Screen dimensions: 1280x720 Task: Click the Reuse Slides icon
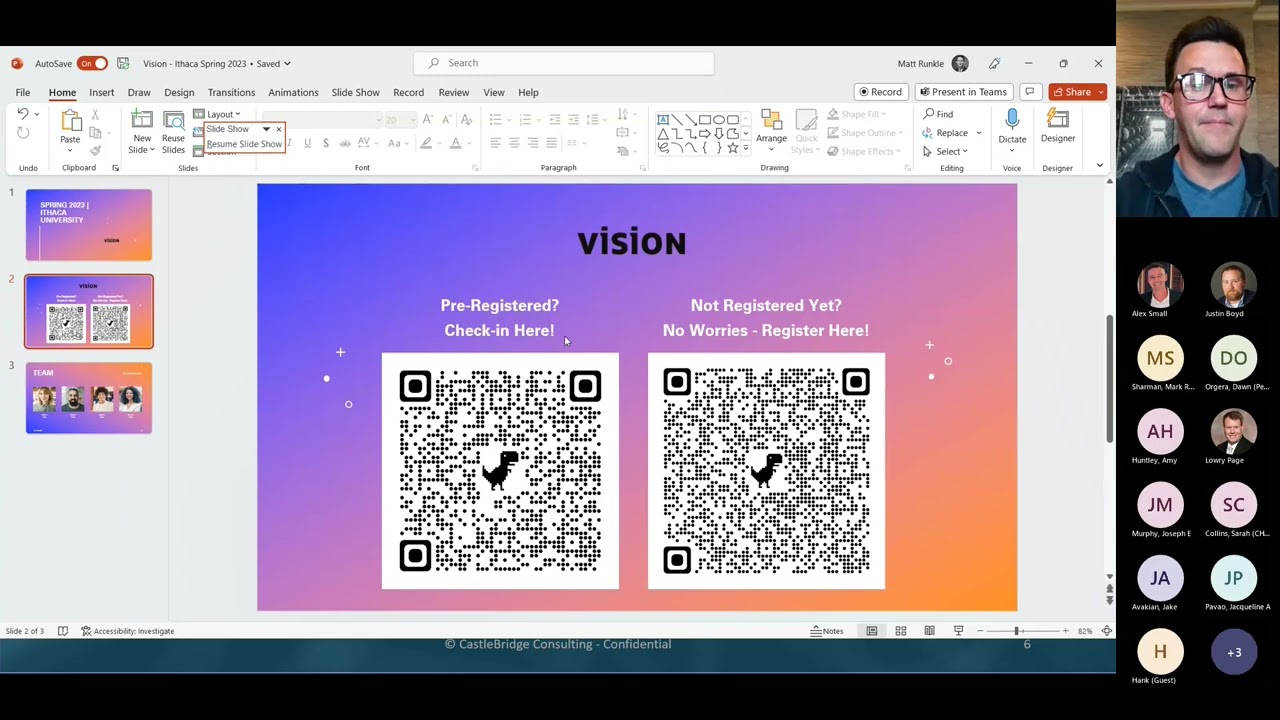point(174,122)
